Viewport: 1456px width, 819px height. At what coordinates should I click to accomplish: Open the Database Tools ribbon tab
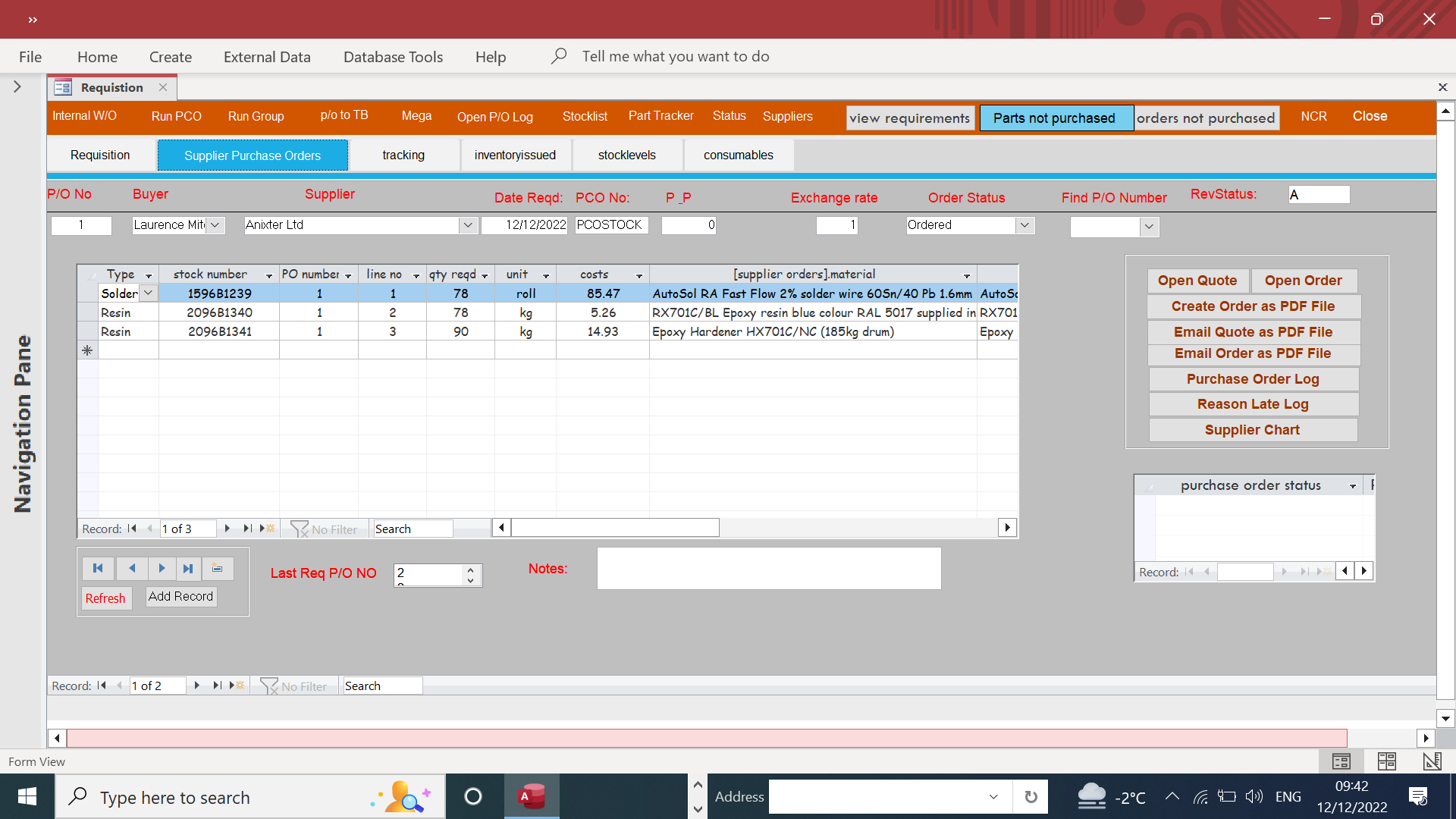393,57
